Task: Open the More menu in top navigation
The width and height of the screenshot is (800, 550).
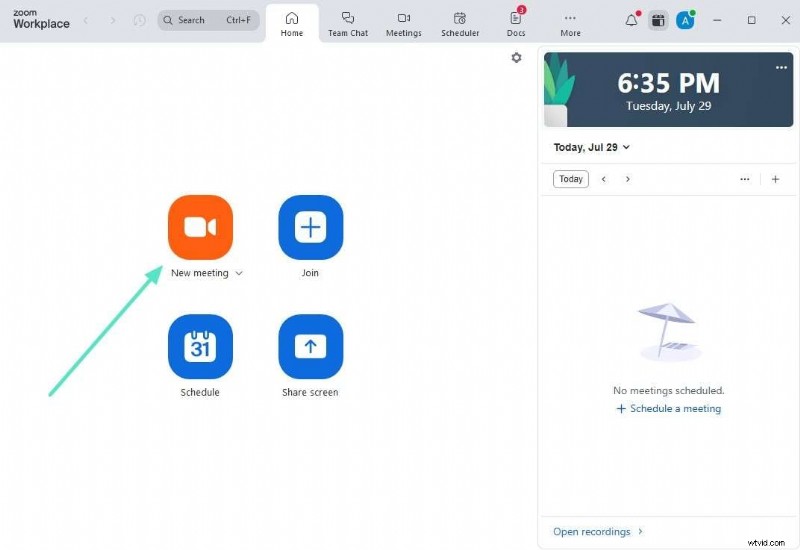Action: tap(570, 23)
